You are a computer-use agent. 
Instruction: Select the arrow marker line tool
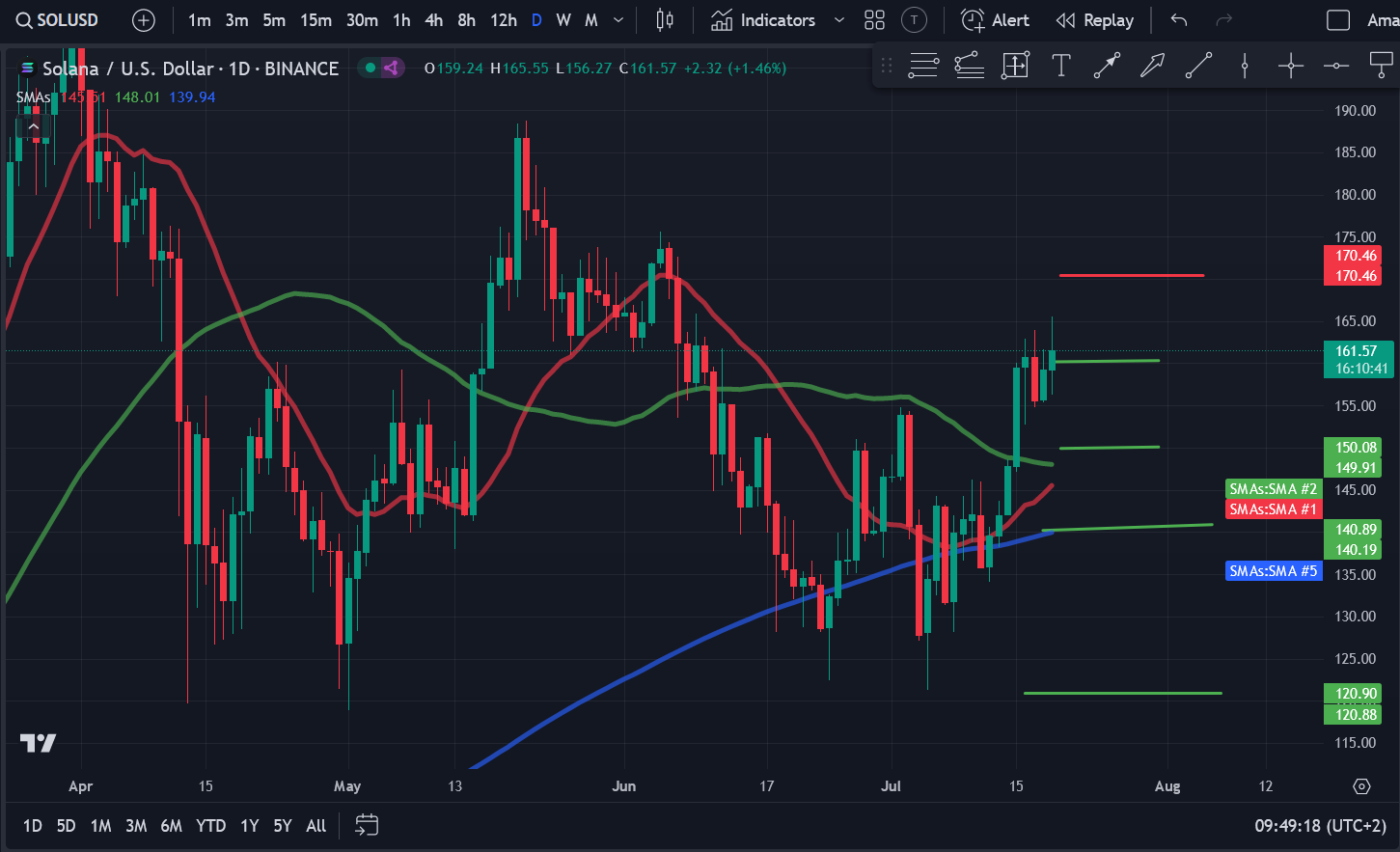click(x=1107, y=66)
